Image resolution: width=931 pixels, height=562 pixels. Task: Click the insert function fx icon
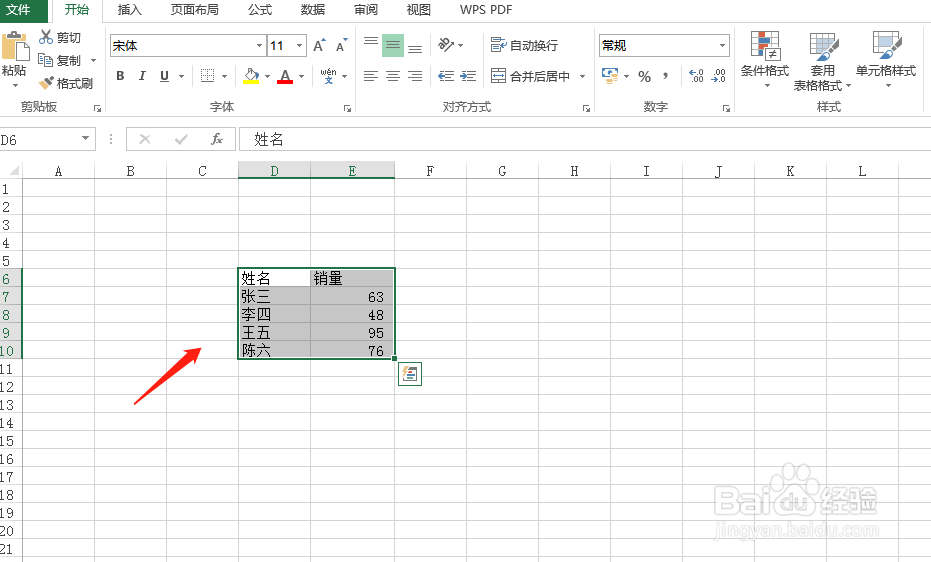point(217,139)
